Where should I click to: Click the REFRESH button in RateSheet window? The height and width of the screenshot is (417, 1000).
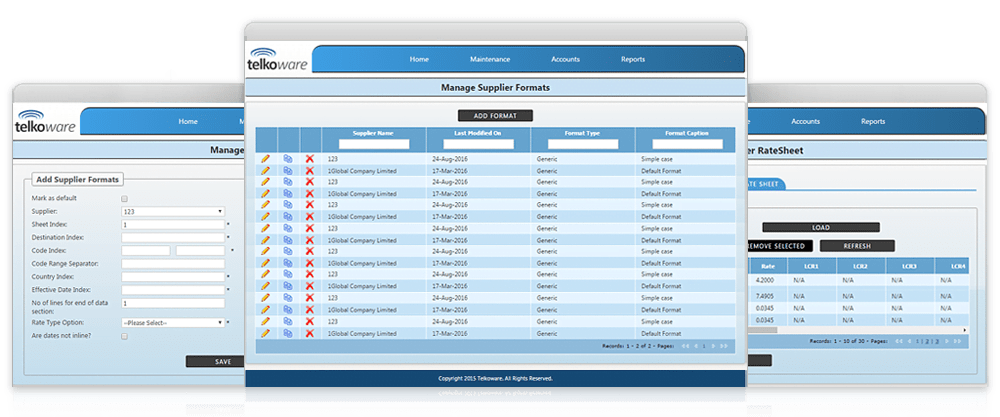[857, 245]
